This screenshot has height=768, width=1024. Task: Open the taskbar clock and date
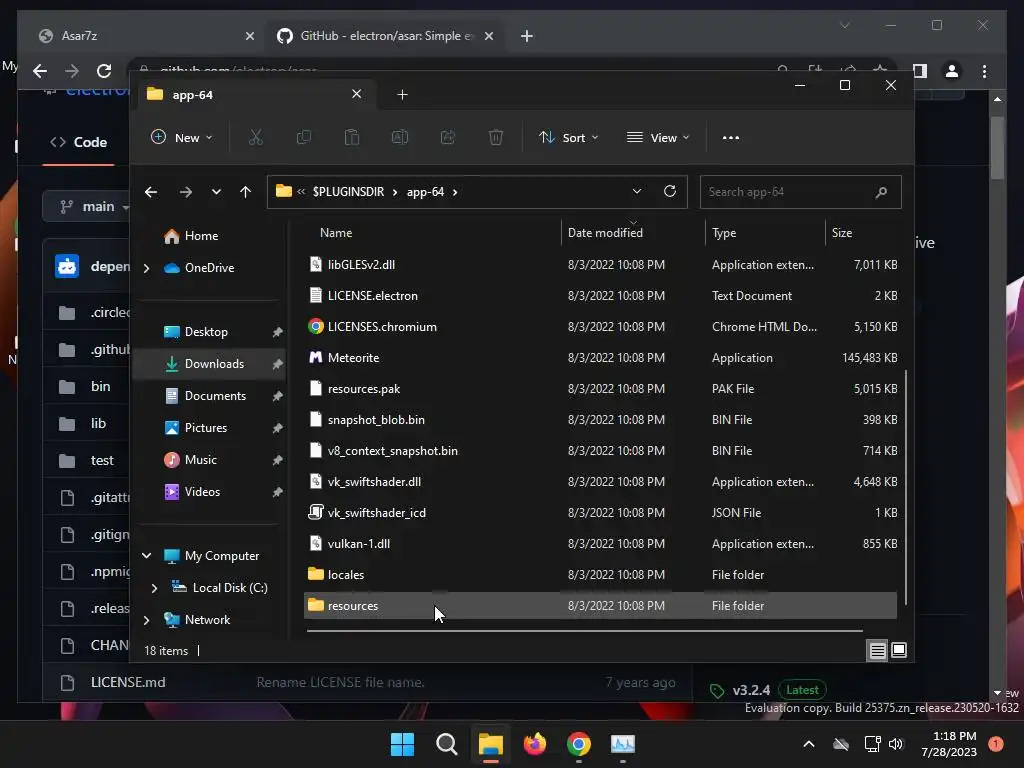pos(949,744)
